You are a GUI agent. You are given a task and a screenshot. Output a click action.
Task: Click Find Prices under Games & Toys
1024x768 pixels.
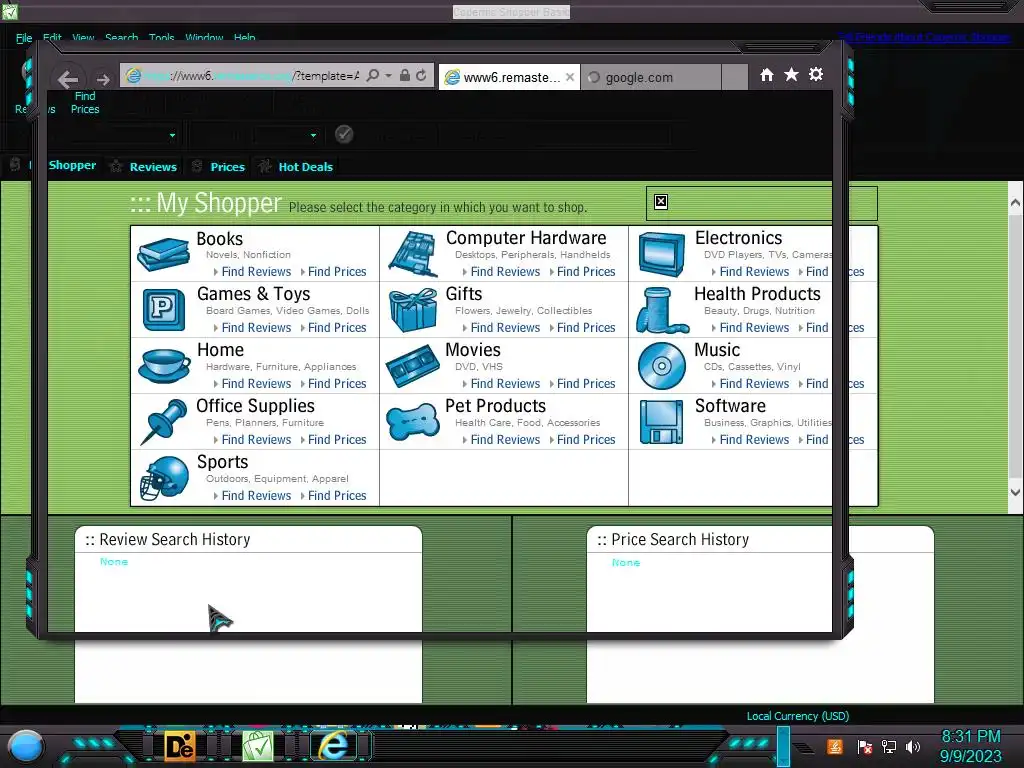pos(337,328)
